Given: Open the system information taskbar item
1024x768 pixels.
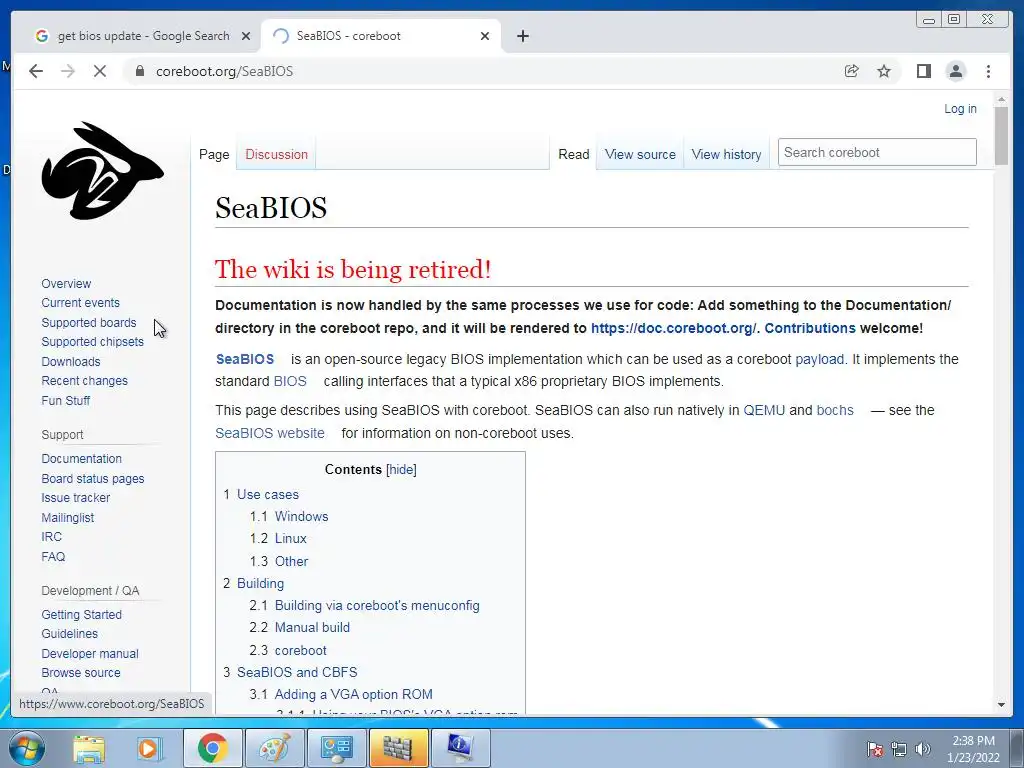Looking at the screenshot, I should coord(460,748).
